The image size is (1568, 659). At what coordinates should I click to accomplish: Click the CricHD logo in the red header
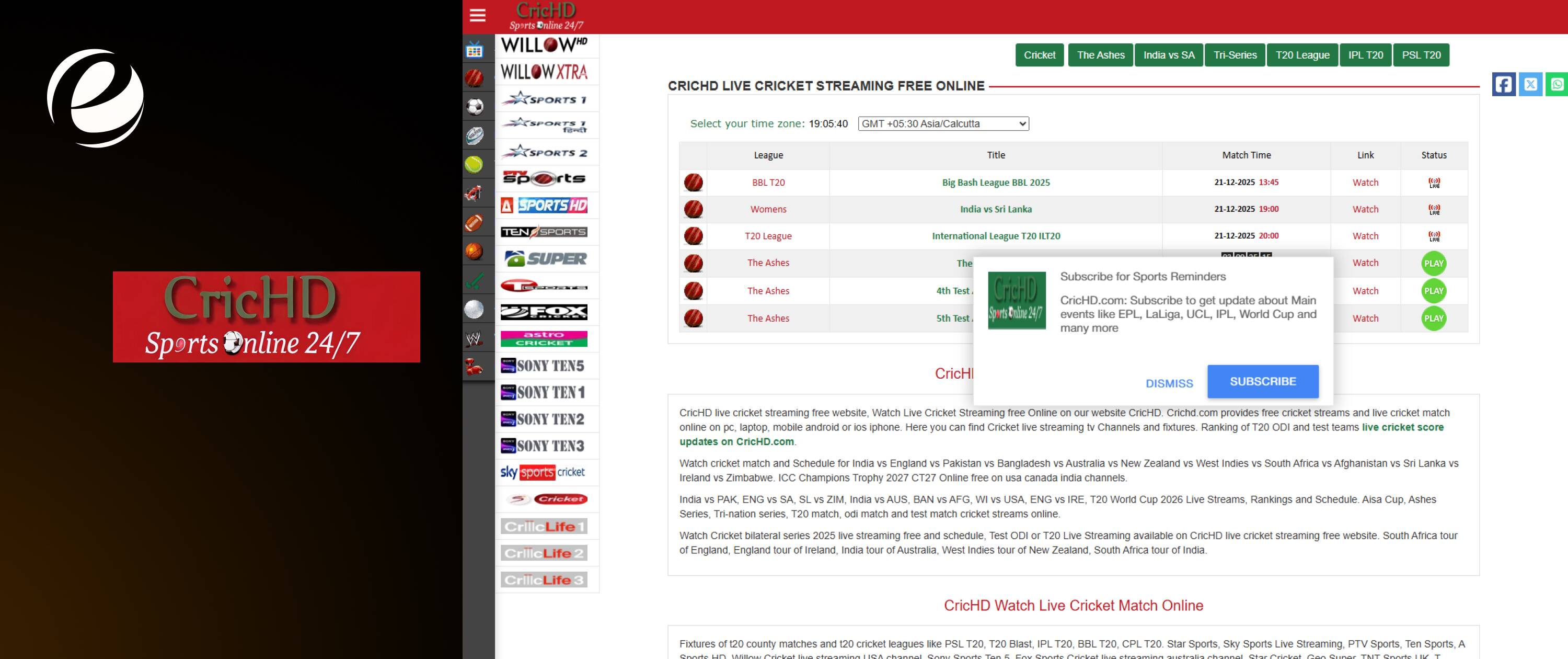(546, 16)
